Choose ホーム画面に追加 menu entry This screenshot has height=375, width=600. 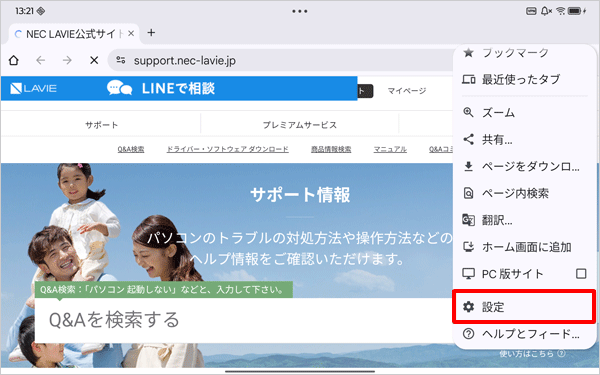(x=524, y=247)
